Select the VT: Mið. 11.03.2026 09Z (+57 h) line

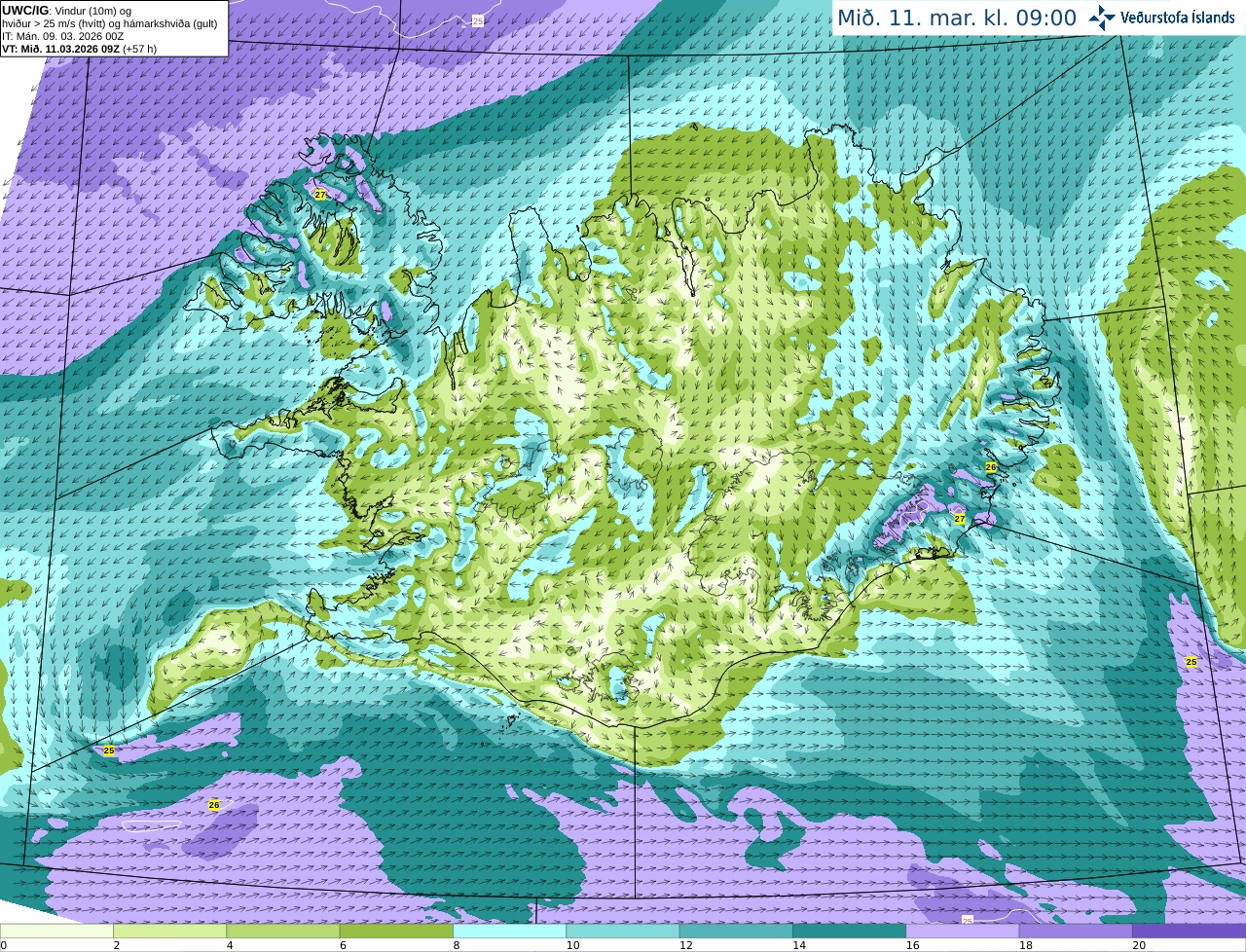tap(80, 49)
